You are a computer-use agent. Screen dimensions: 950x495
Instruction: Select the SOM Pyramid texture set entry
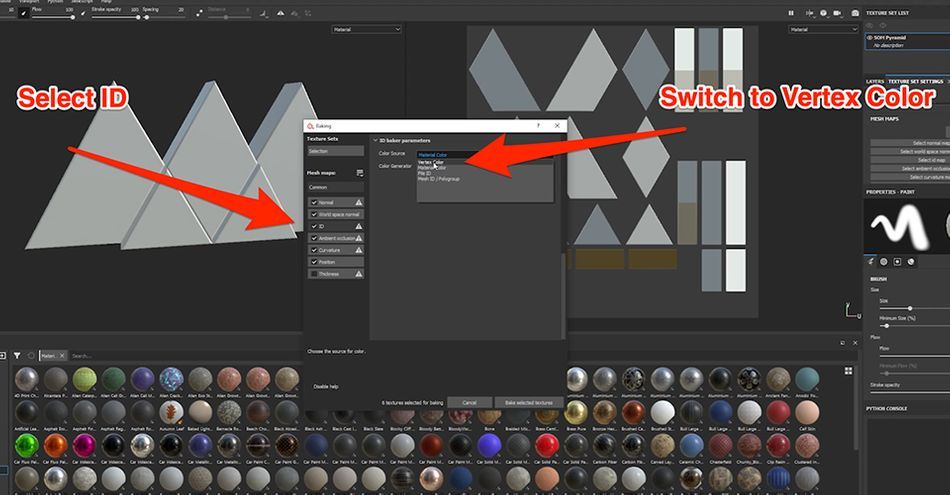pos(907,41)
